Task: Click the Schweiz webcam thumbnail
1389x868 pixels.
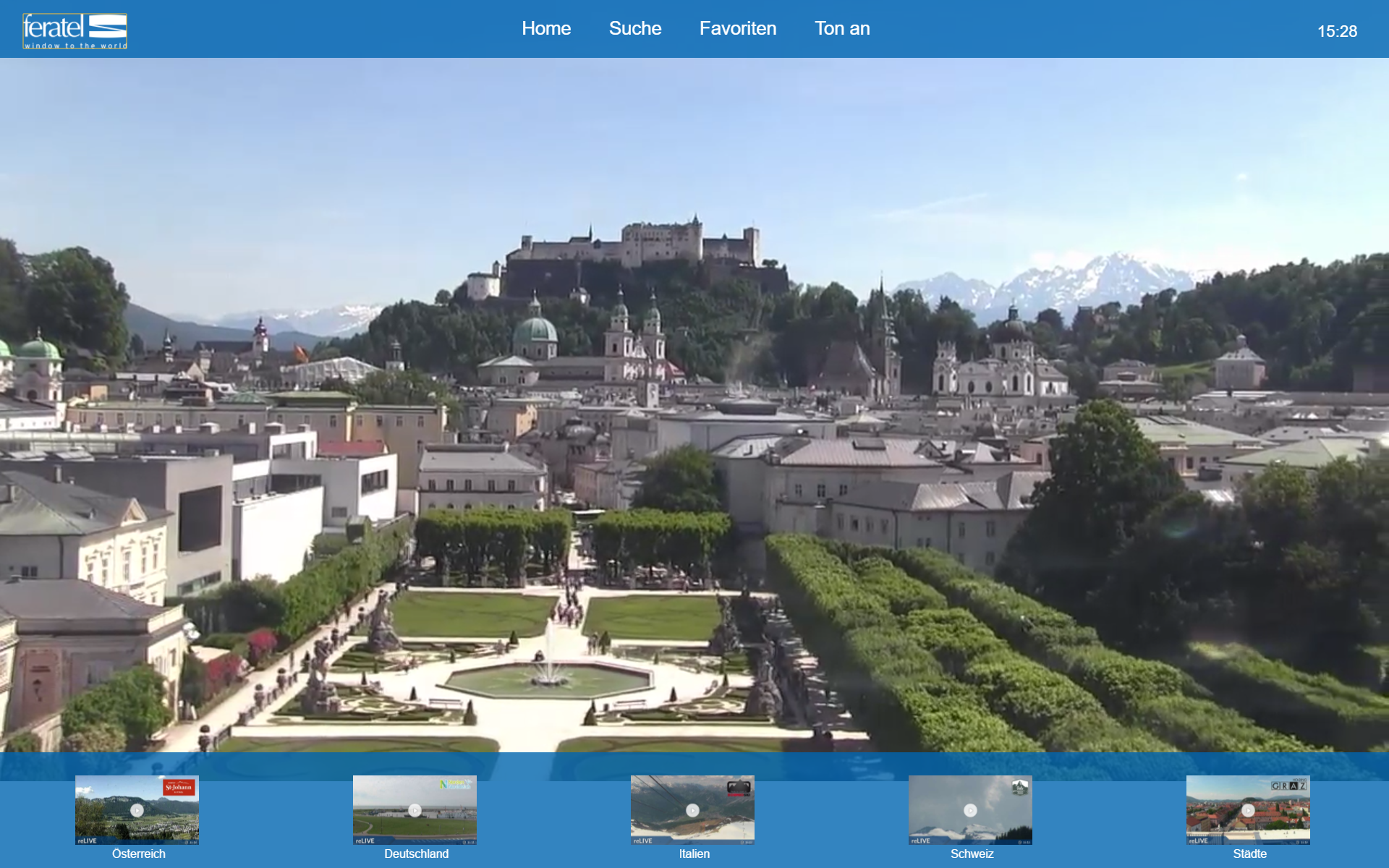Action: (970, 810)
